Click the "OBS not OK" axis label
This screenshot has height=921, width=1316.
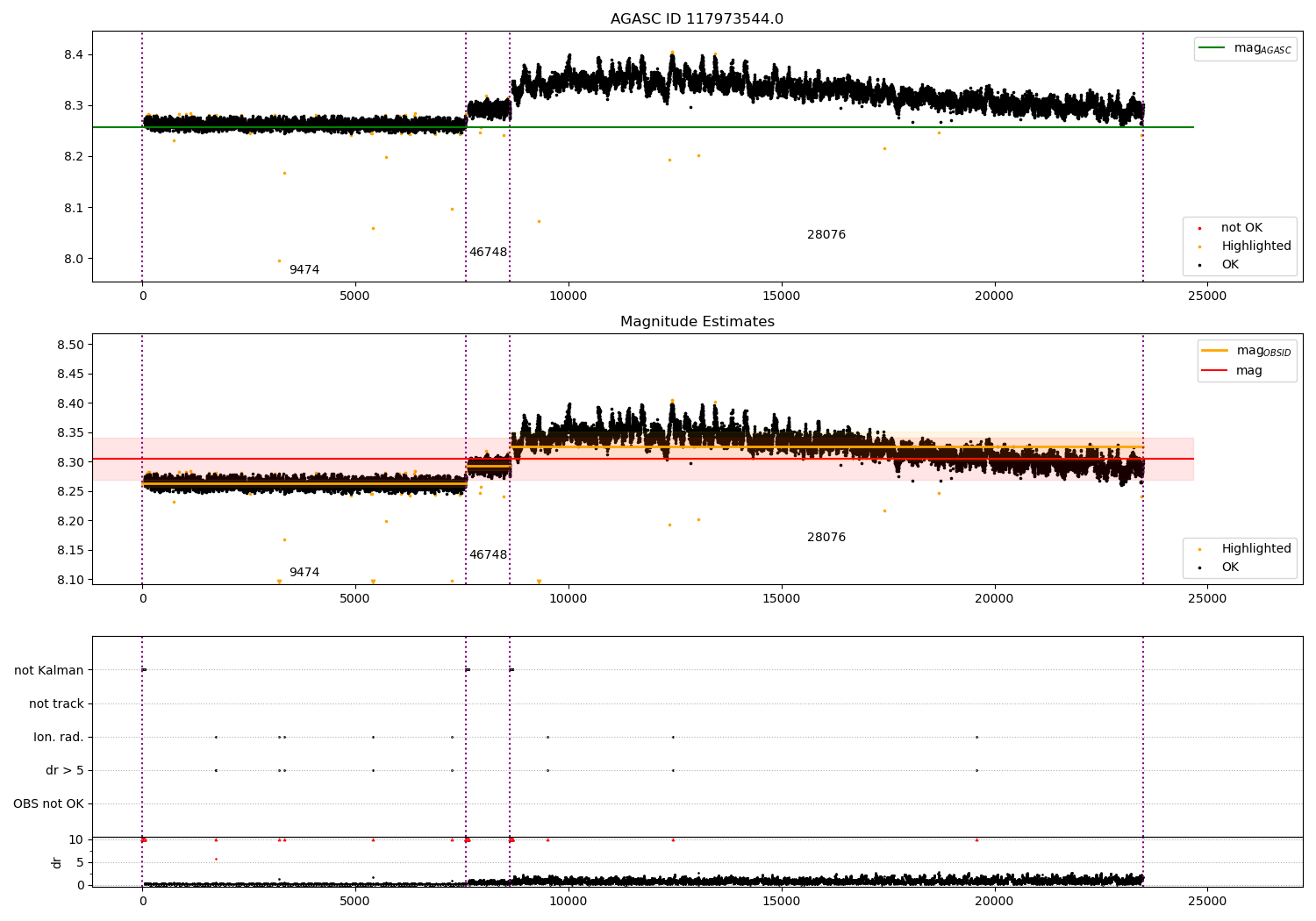pyautogui.click(x=48, y=804)
